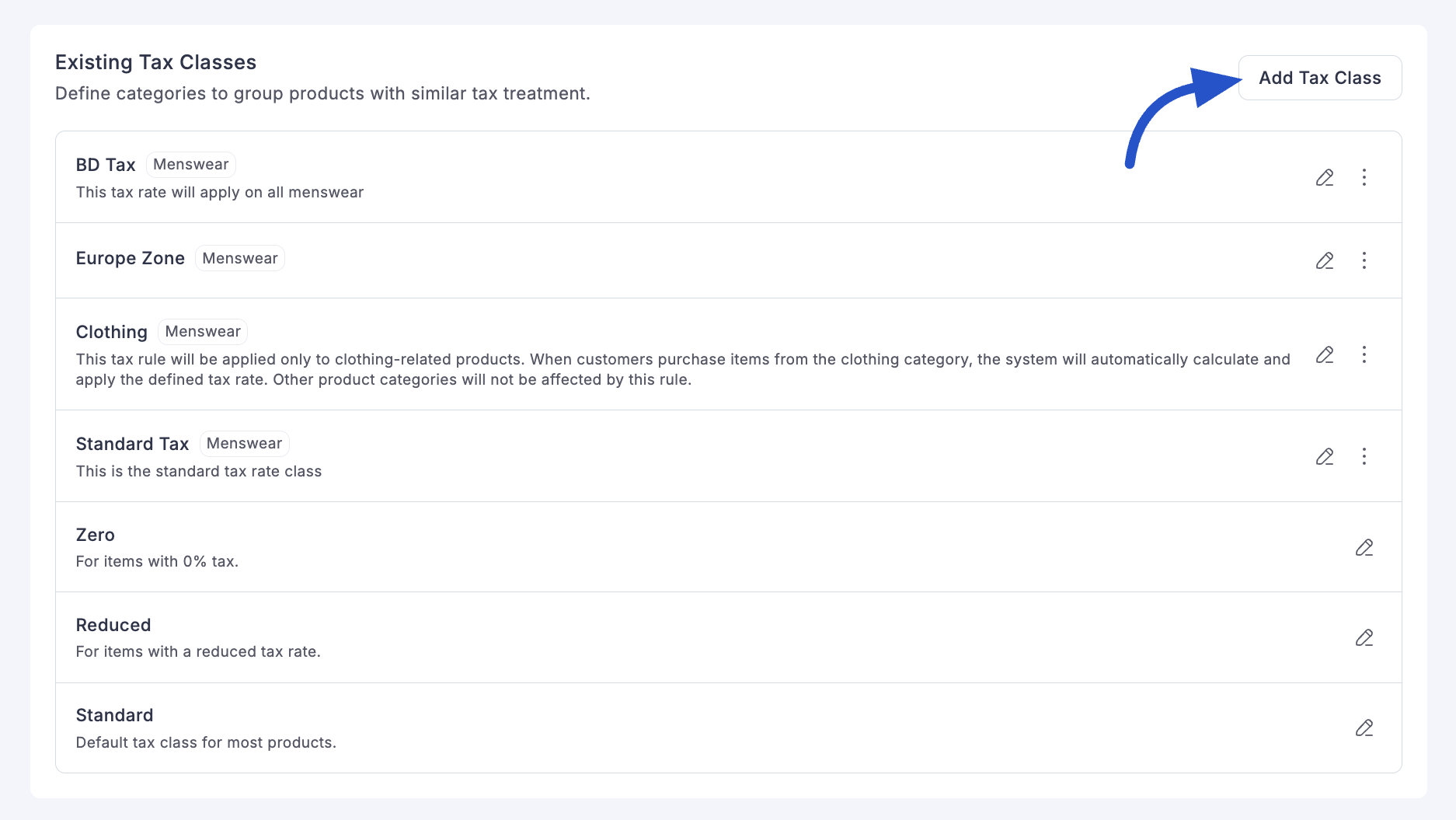Select the Menswear tag beside Europe Zone
This screenshot has height=820, width=1456.
(x=239, y=257)
